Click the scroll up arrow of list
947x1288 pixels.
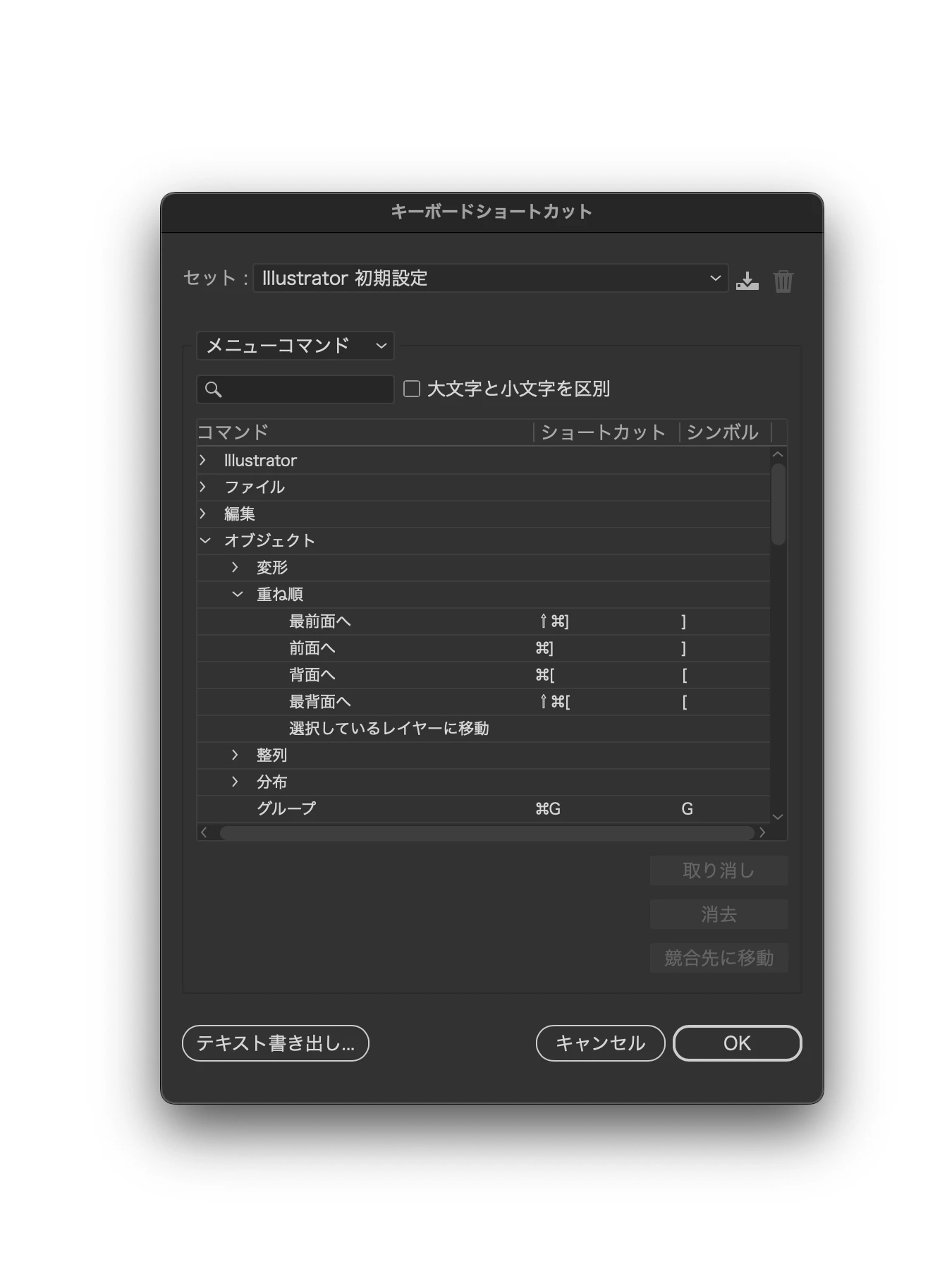coord(778,454)
